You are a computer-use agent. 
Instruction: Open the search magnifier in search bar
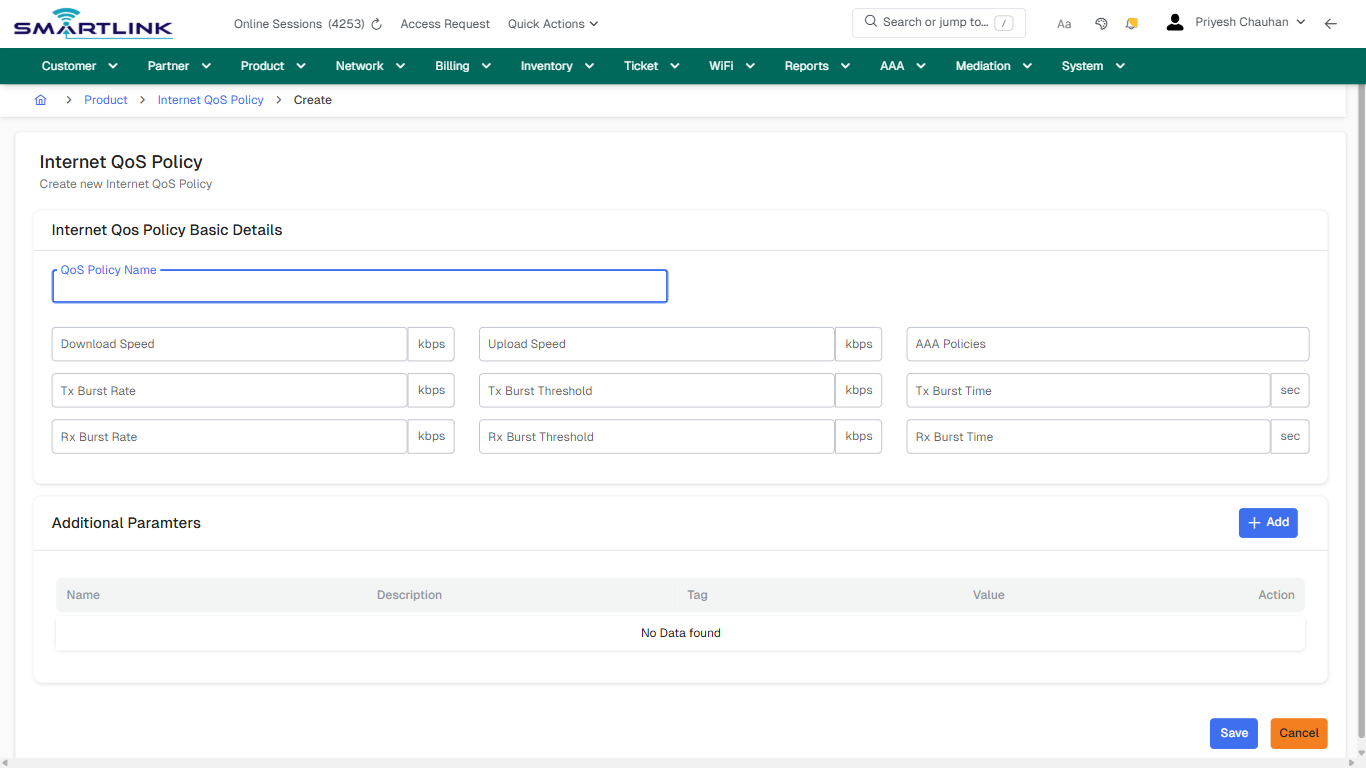(869, 21)
